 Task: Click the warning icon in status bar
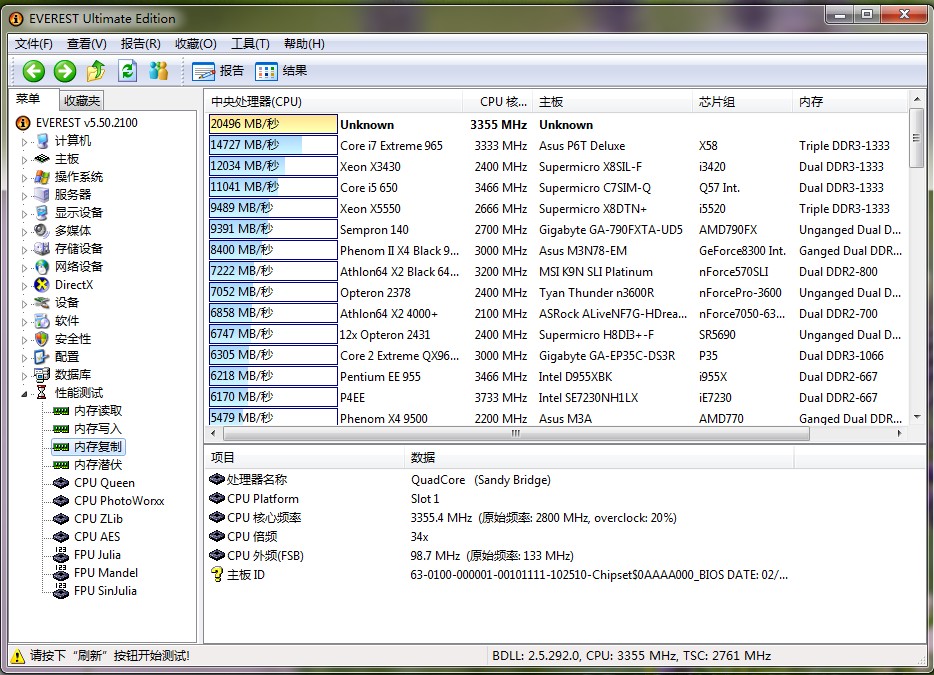[x=18, y=656]
